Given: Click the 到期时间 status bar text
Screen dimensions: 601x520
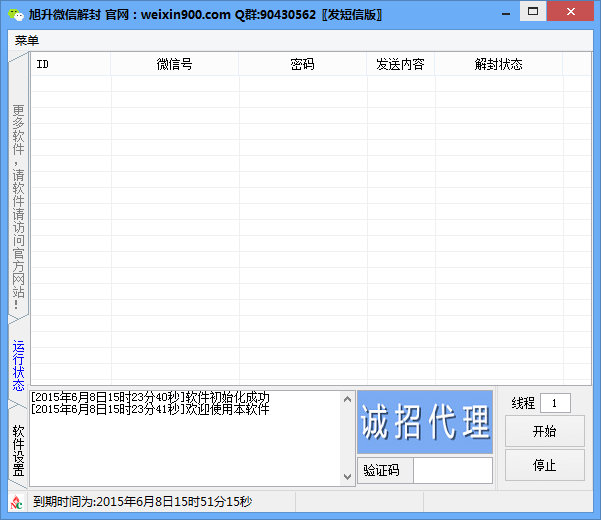Looking at the screenshot, I should [x=142, y=502].
